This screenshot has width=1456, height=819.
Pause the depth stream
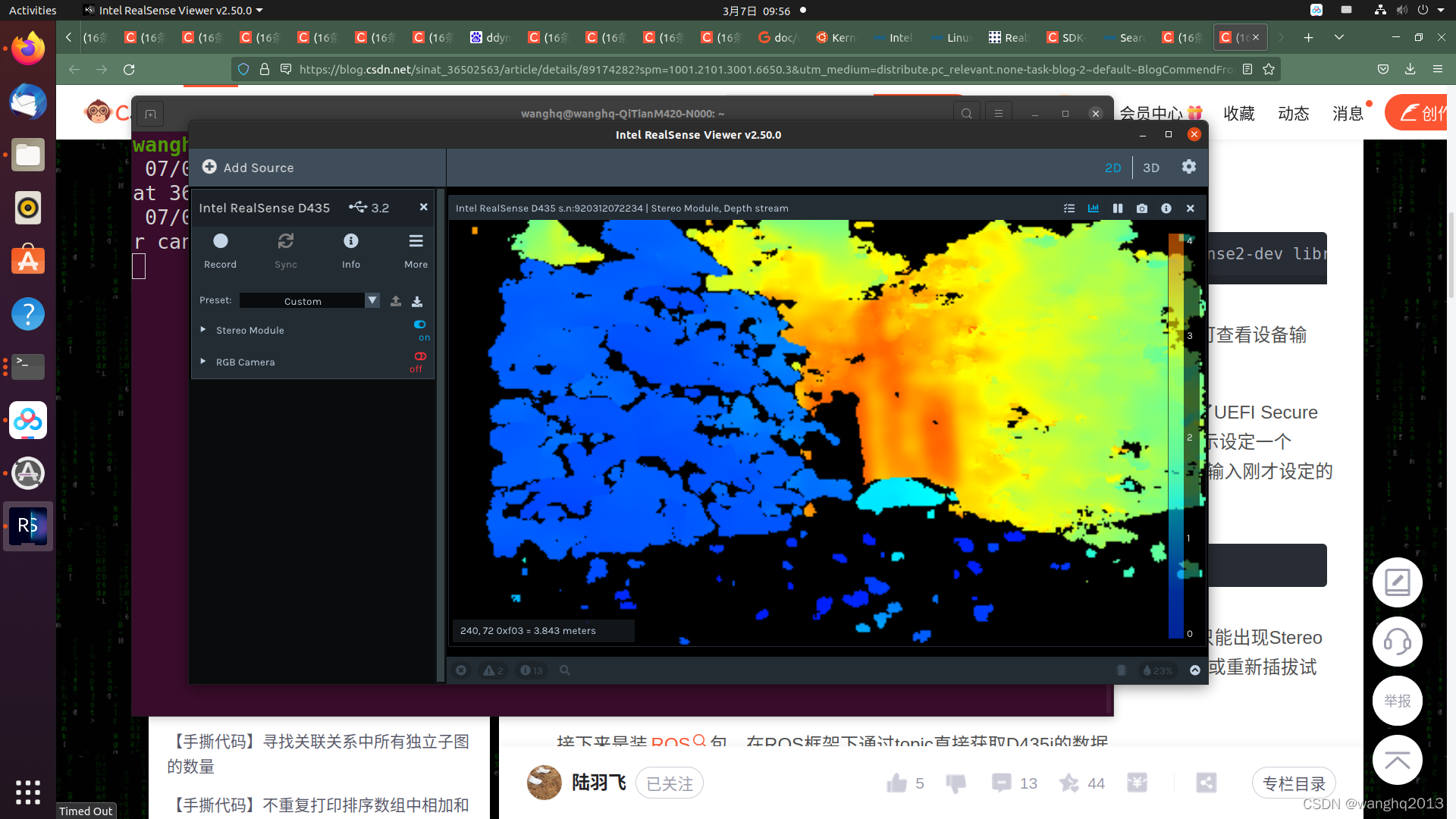click(1118, 208)
